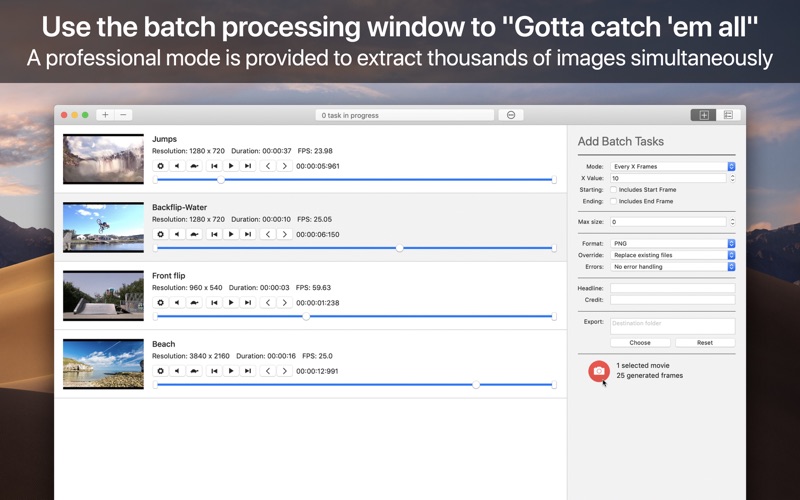Skip to the end of Front flip
Screen dimensions: 800x500
click(x=248, y=303)
